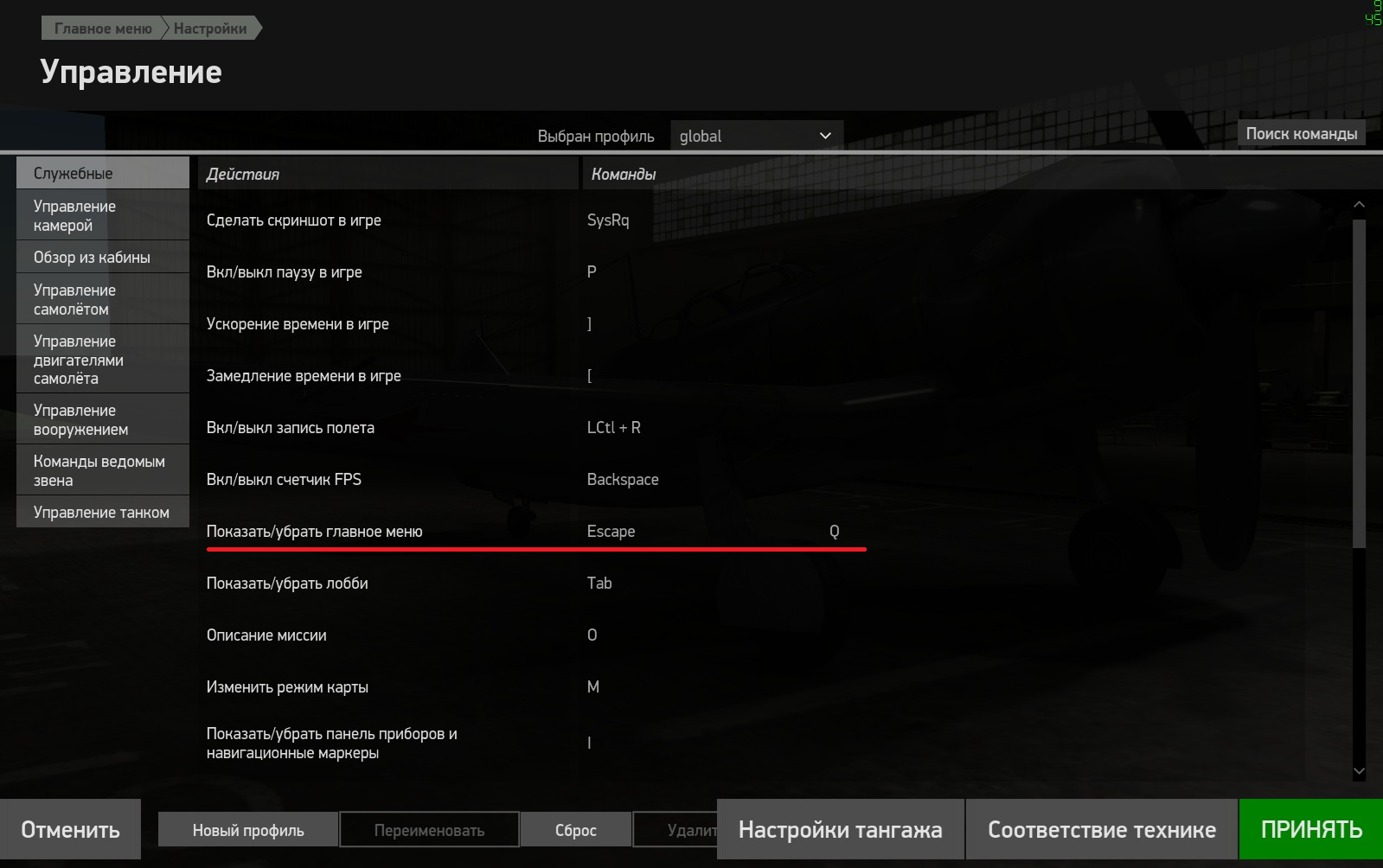Screen dimensions: 1383x868
Task: Click the Поиск команды search button
Action: (x=1301, y=133)
